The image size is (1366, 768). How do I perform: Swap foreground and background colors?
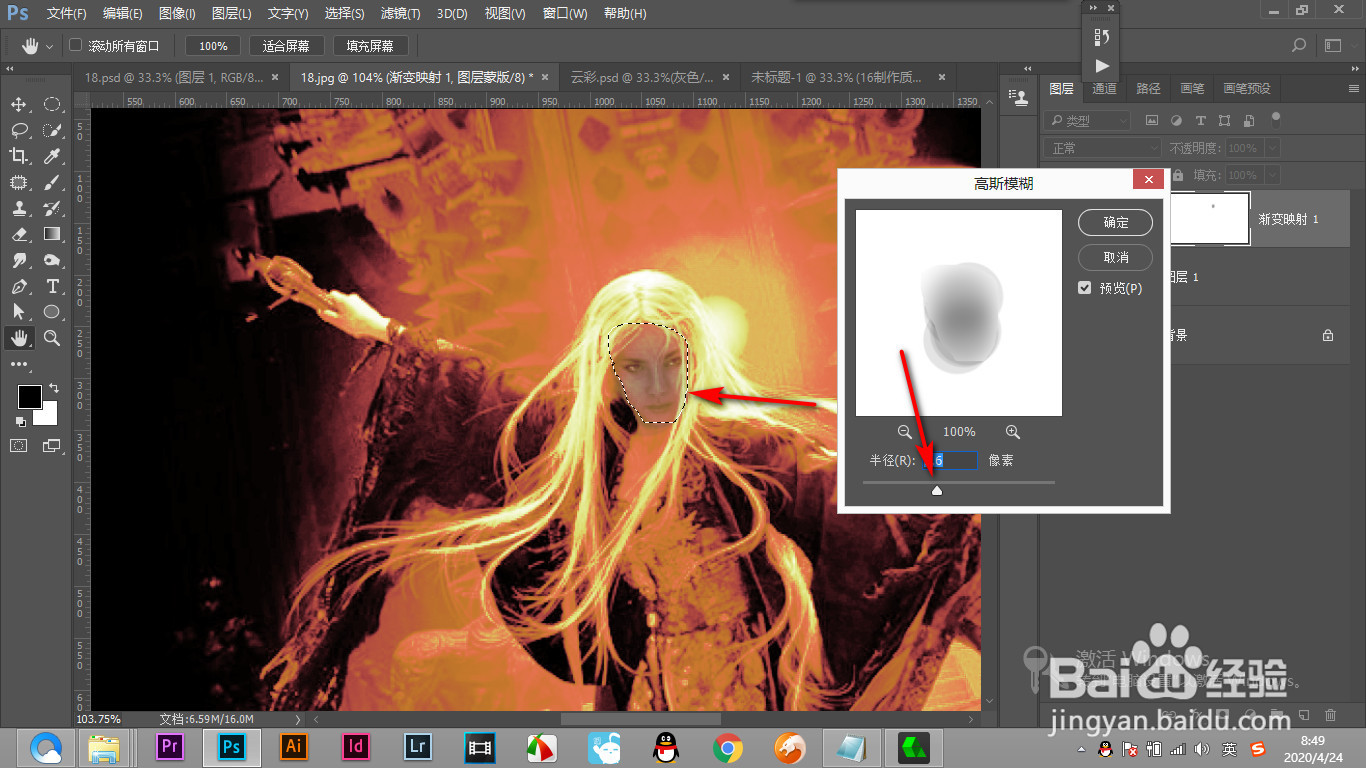(x=53, y=387)
